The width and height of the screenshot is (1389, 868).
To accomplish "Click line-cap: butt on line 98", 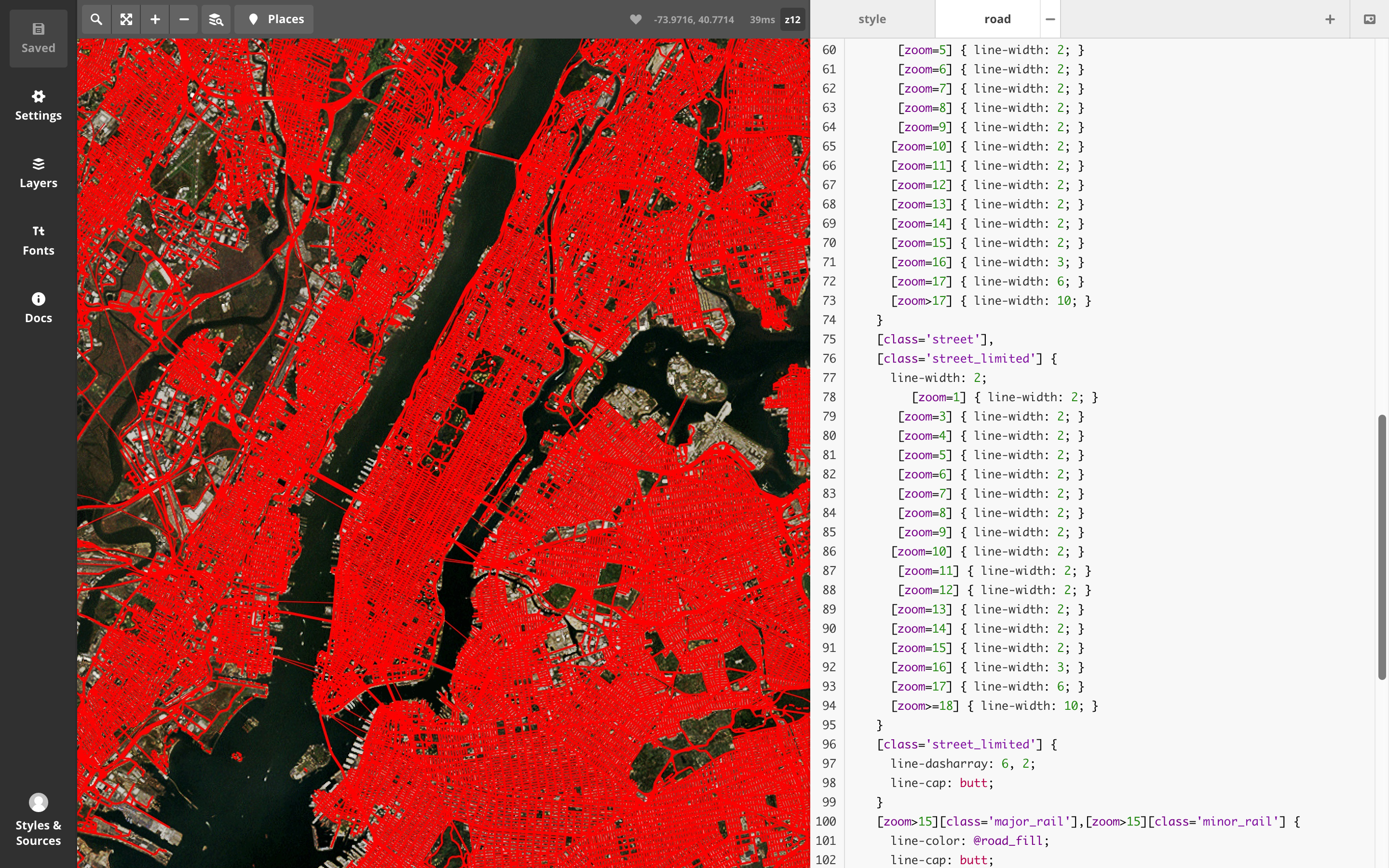I will point(941,783).
